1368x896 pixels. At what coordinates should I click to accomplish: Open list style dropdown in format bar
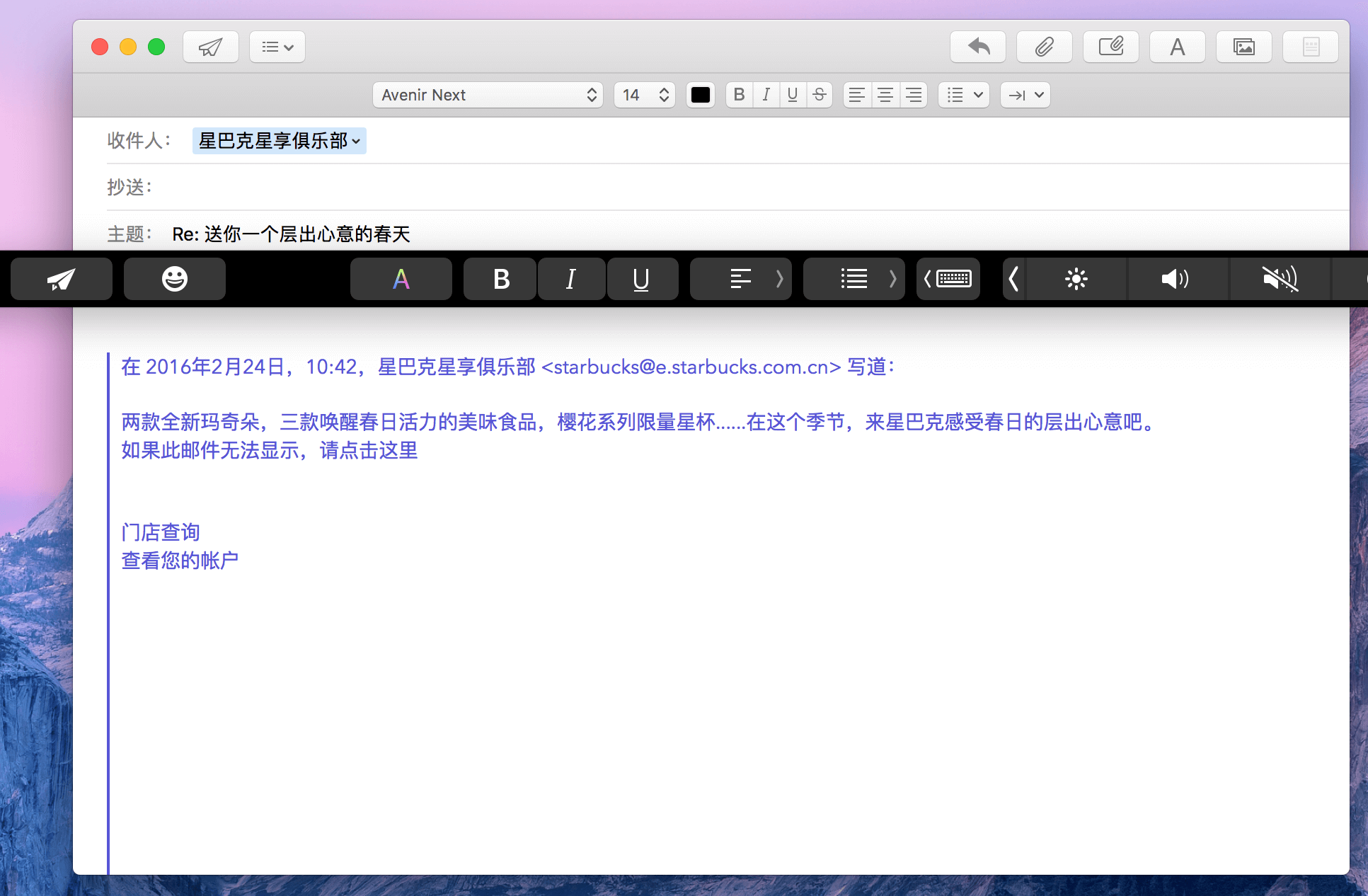(x=964, y=95)
